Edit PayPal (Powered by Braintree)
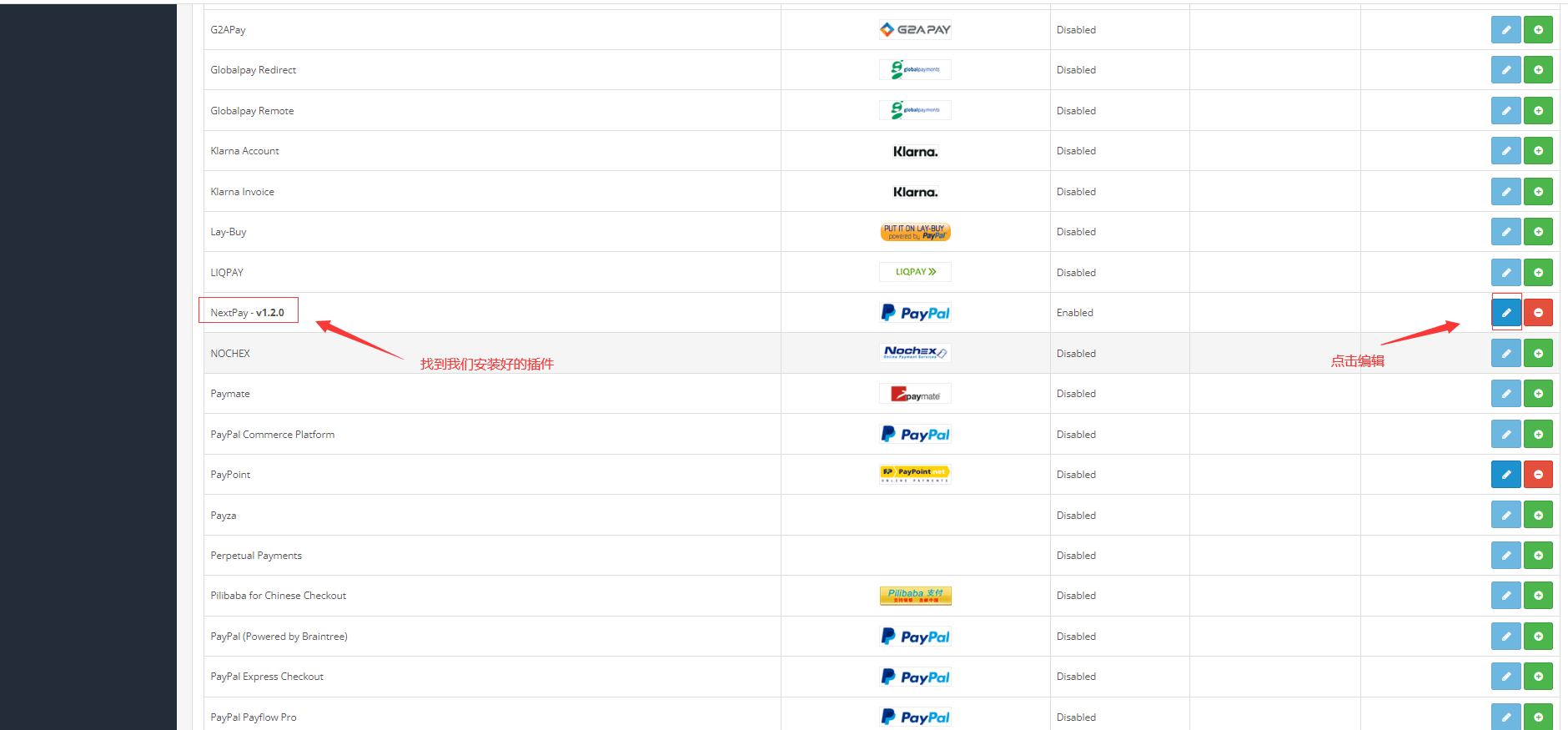 [x=1505, y=637]
